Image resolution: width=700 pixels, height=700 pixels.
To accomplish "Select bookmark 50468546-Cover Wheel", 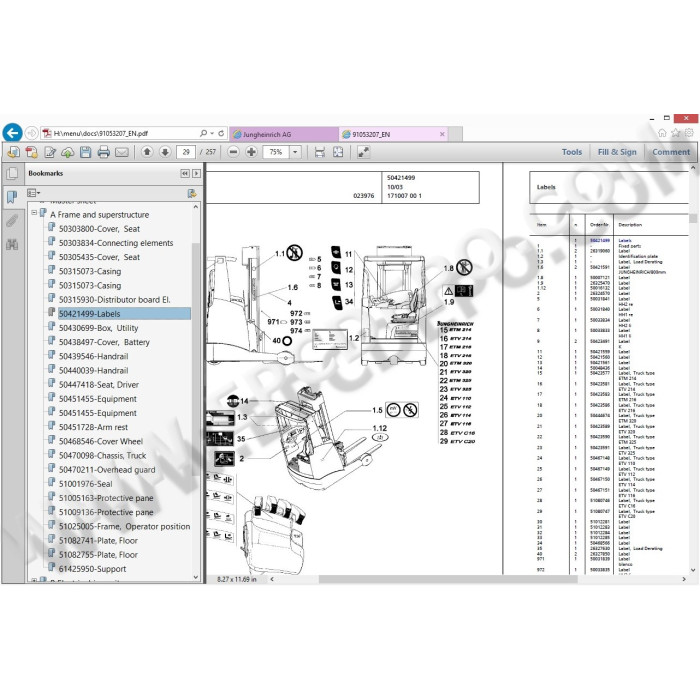I will pos(101,441).
